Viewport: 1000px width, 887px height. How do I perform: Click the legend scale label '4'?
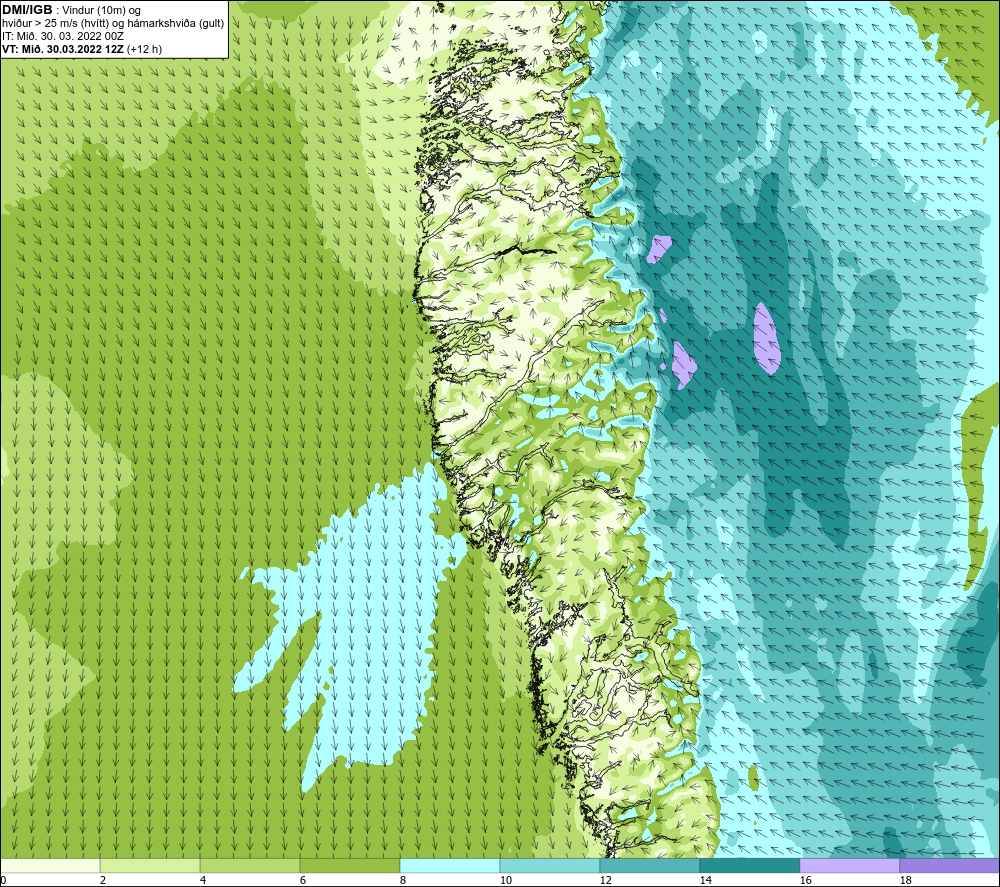[203, 880]
